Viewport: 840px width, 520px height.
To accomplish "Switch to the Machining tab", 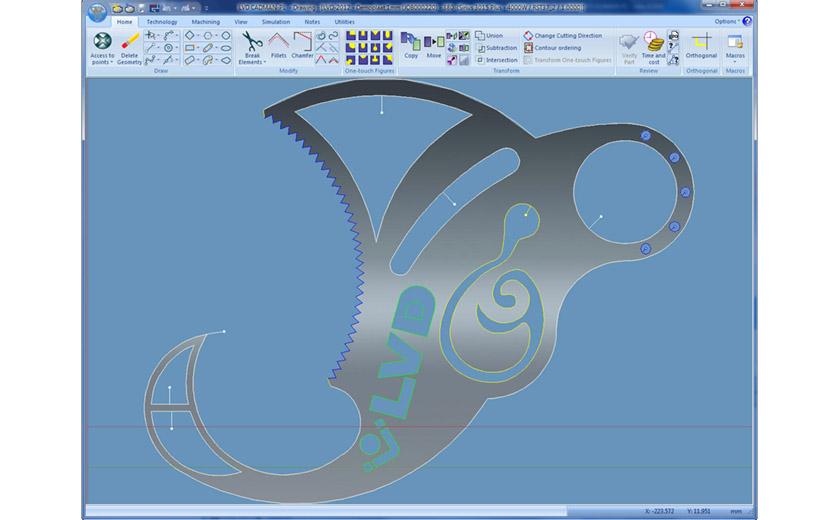I will tap(206, 22).
